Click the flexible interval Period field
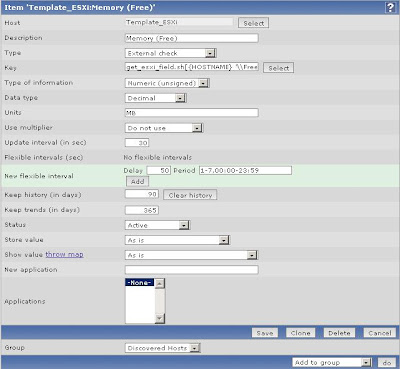 245,170
